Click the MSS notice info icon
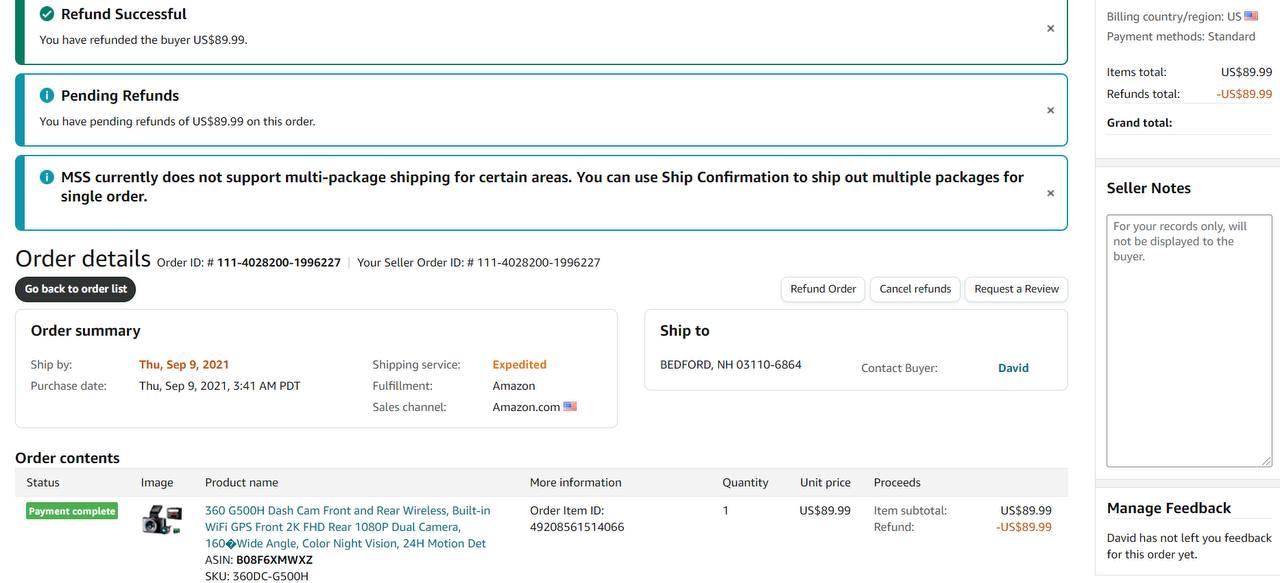This screenshot has height=583, width=1280. coord(47,177)
